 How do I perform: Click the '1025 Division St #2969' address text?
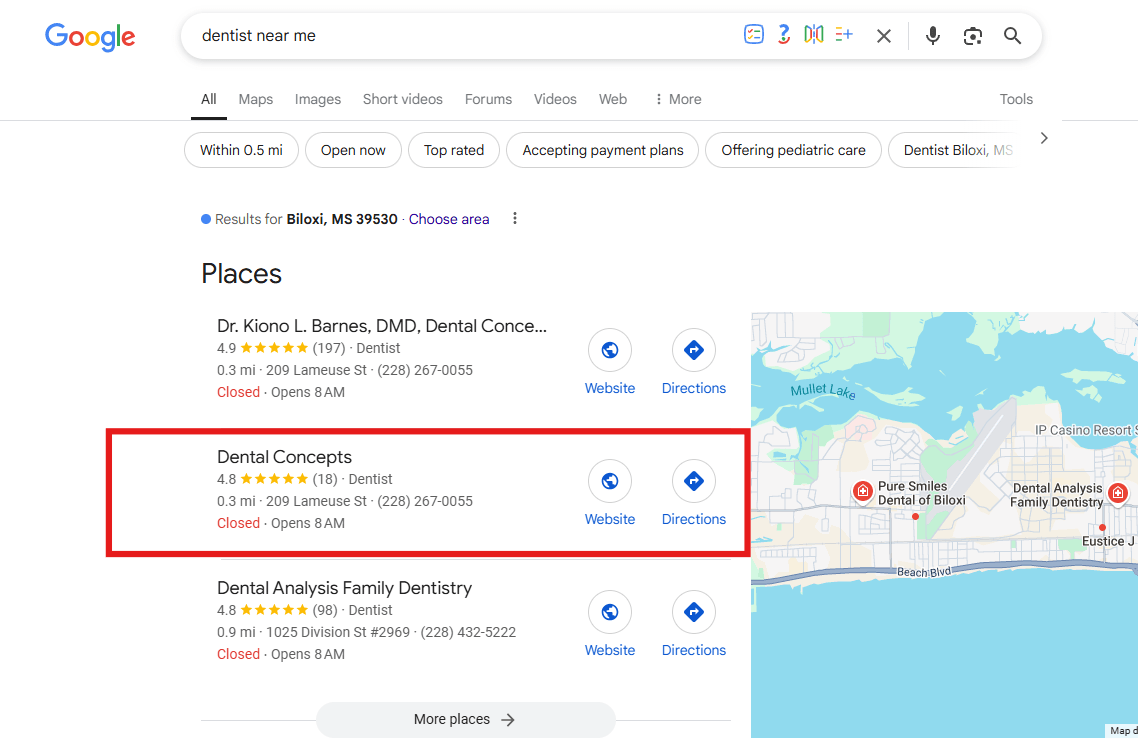pyautogui.click(x=337, y=632)
